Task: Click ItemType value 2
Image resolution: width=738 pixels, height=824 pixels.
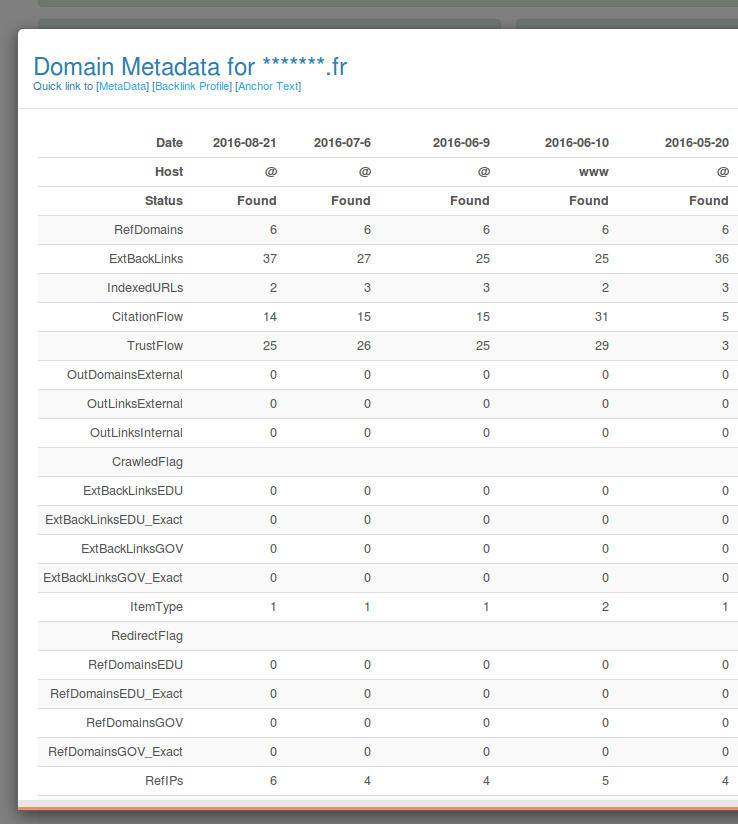Action: (605, 606)
